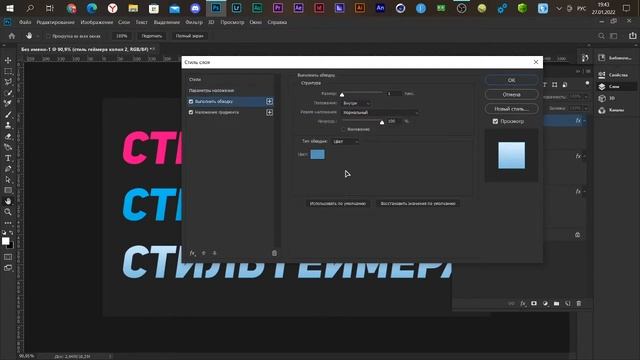Image resolution: width=640 pixels, height=360 pixels.
Task: Select the Clone Stamp tool
Action: tap(8, 125)
